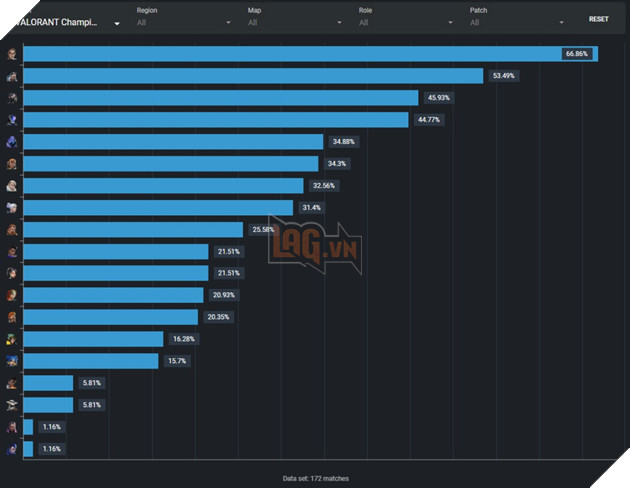Select the agent icon next to 15.7%
This screenshot has height=488, width=630.
[x=11, y=361]
